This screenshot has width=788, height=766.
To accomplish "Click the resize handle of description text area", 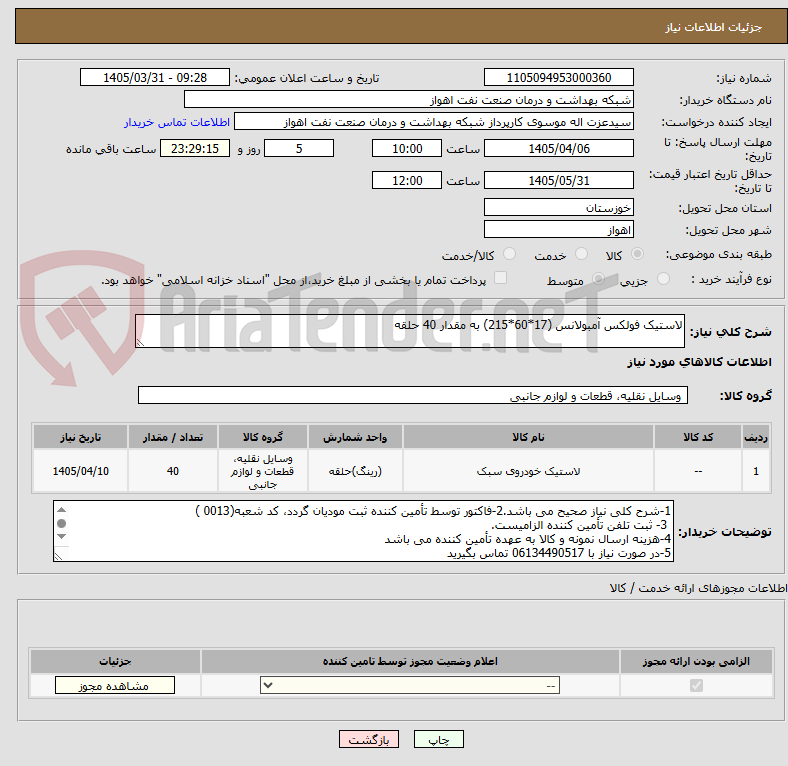I will pyautogui.click(x=140, y=342).
